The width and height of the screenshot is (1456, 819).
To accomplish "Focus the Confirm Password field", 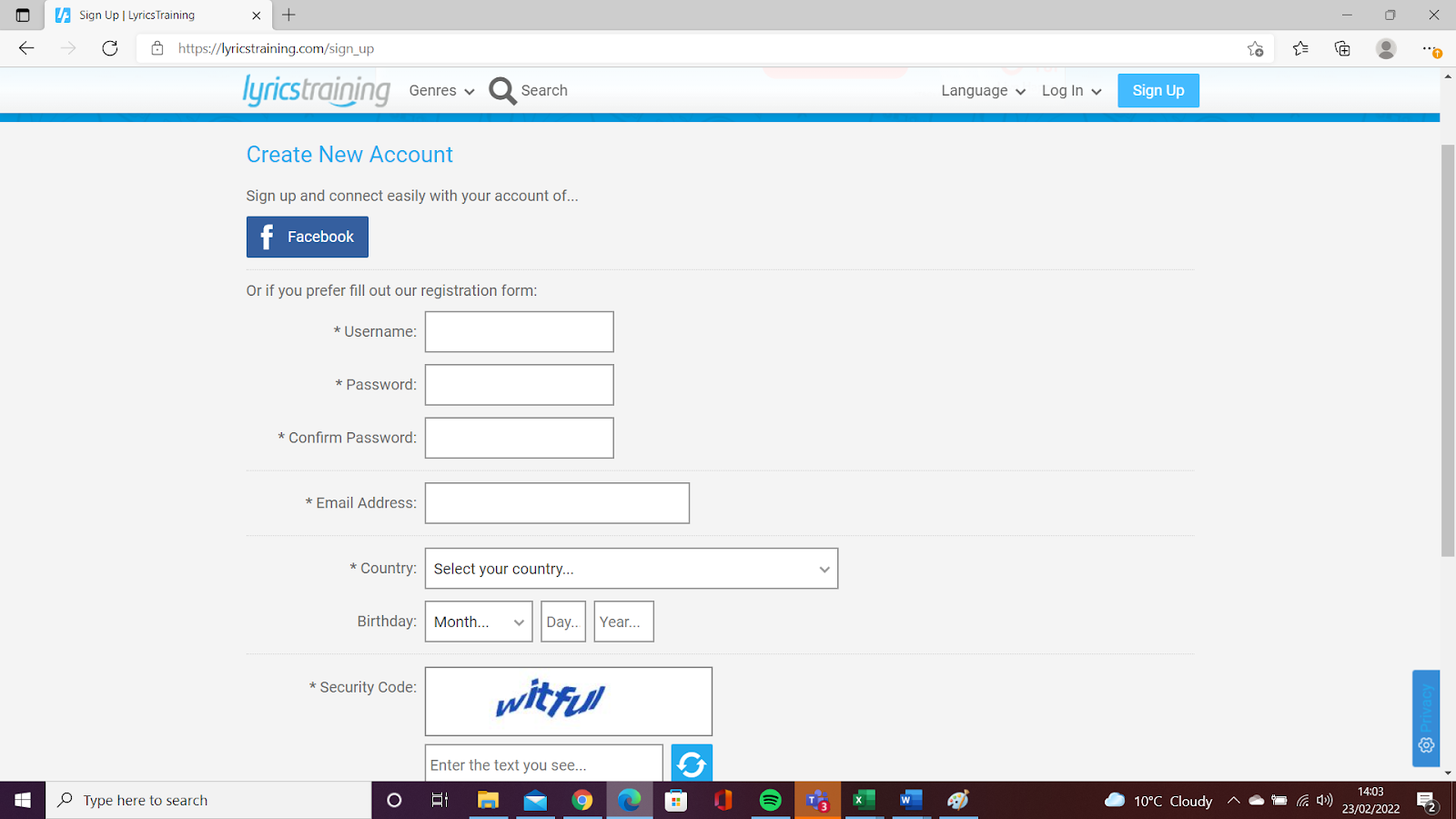I will (520, 438).
